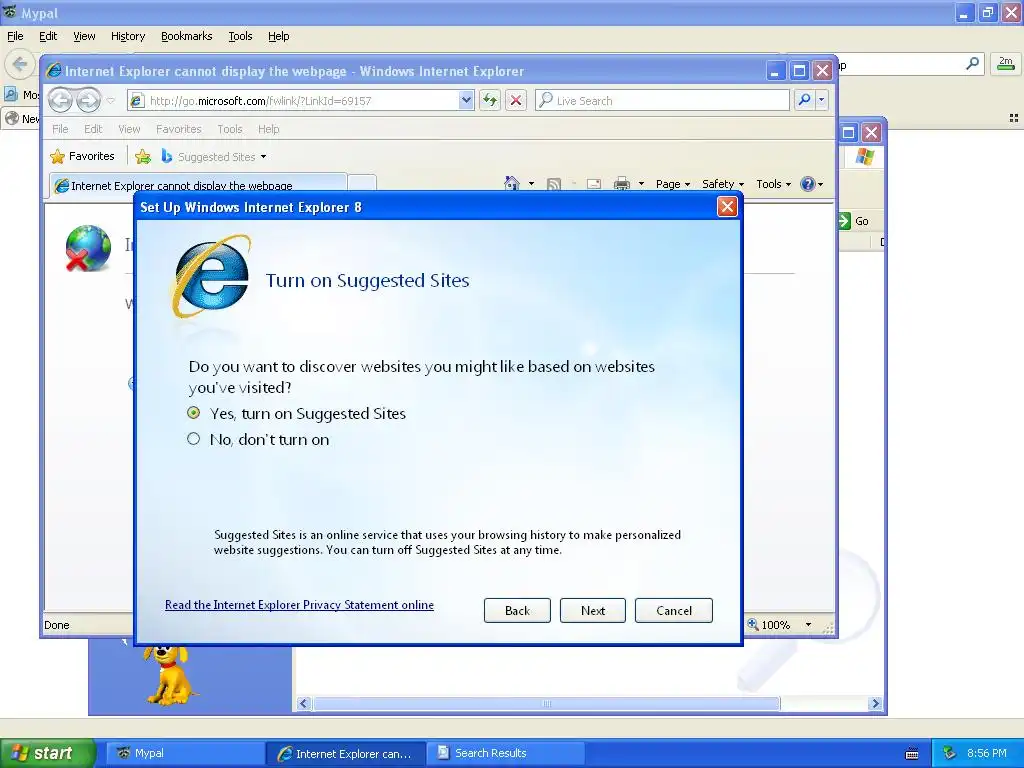Click the Next button in setup dialog
Screen dimensions: 1024x768
(x=592, y=611)
